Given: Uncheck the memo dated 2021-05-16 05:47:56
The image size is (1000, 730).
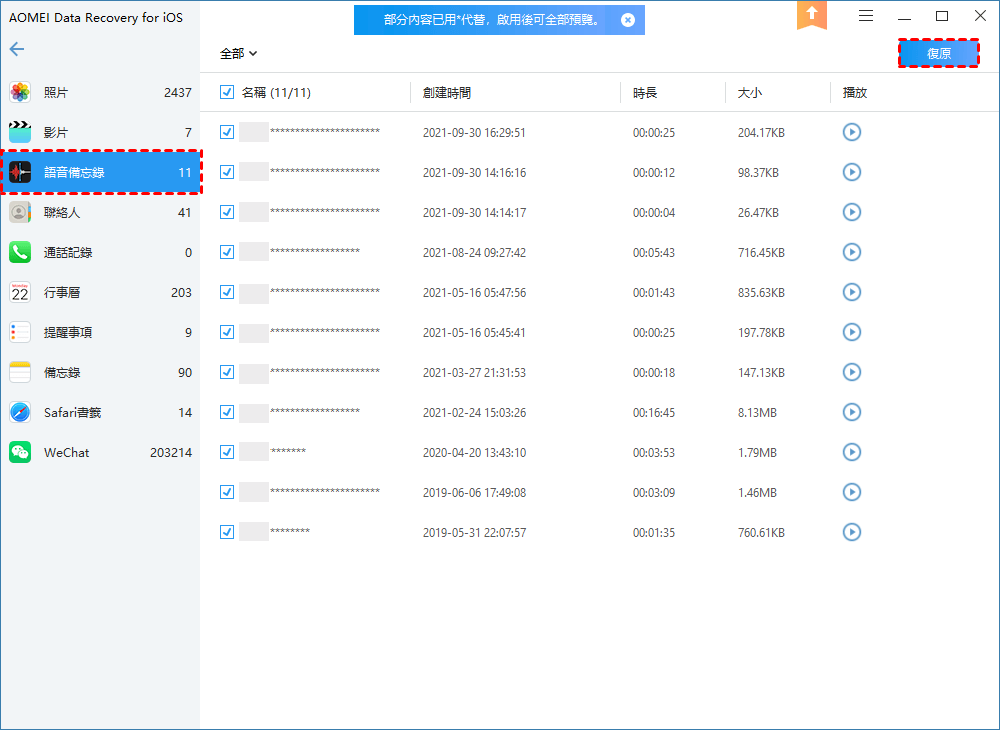Looking at the screenshot, I should [227, 292].
